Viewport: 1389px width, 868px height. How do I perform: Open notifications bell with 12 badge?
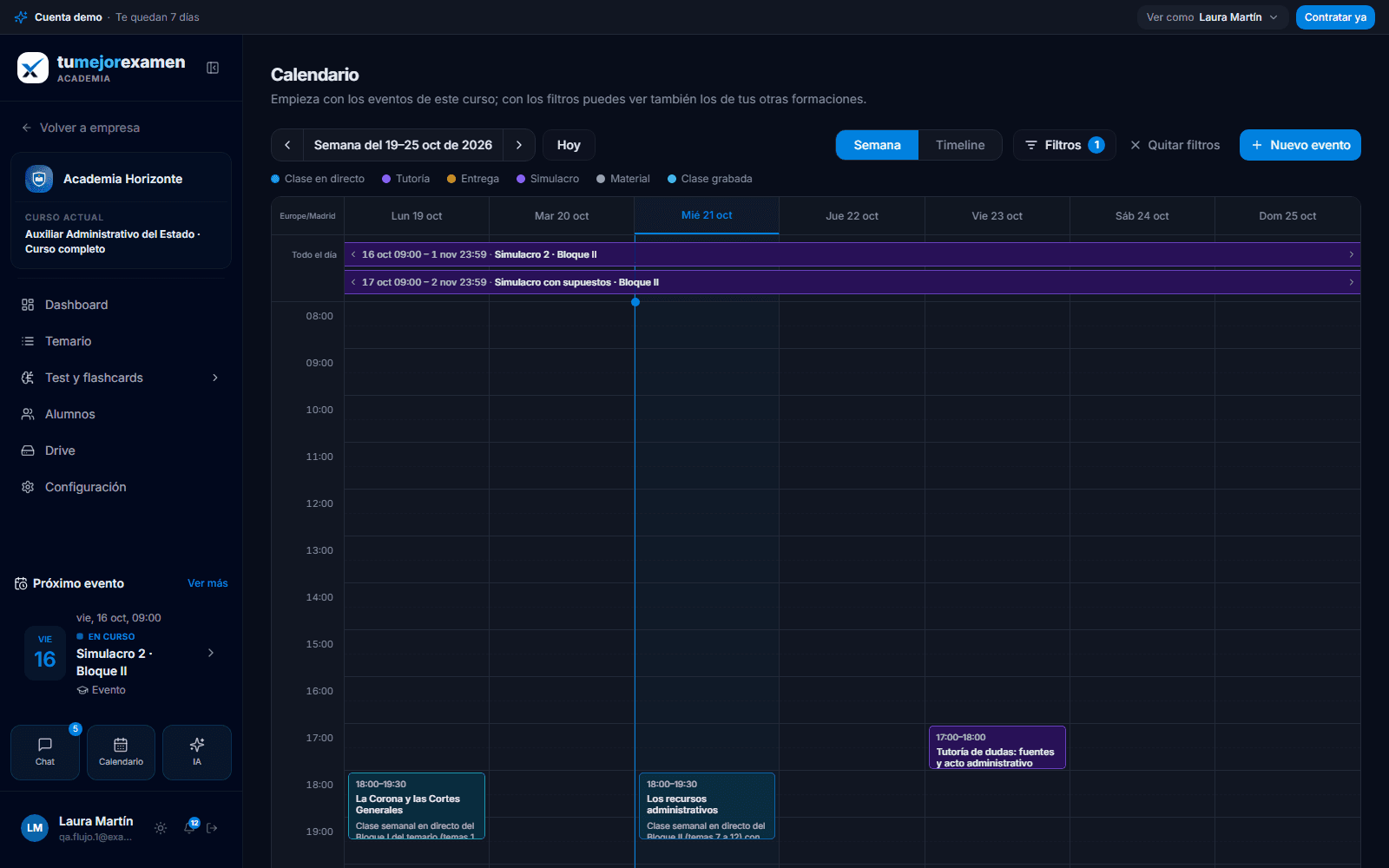pos(189,827)
